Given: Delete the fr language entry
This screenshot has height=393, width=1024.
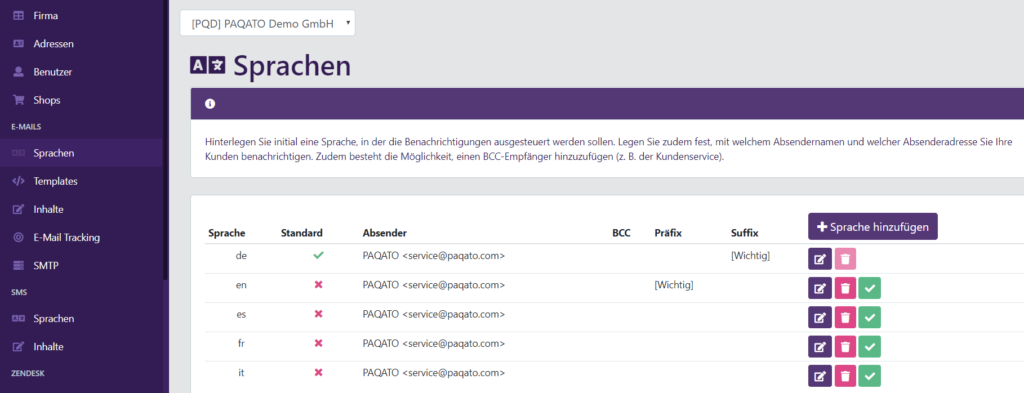Looking at the screenshot, I should pos(845,347).
